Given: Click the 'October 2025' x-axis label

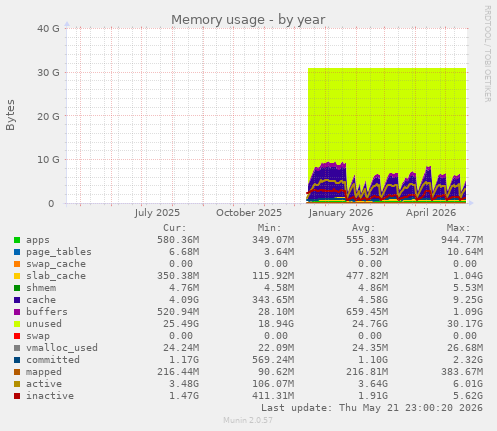Looking at the screenshot, I should coord(249,213).
